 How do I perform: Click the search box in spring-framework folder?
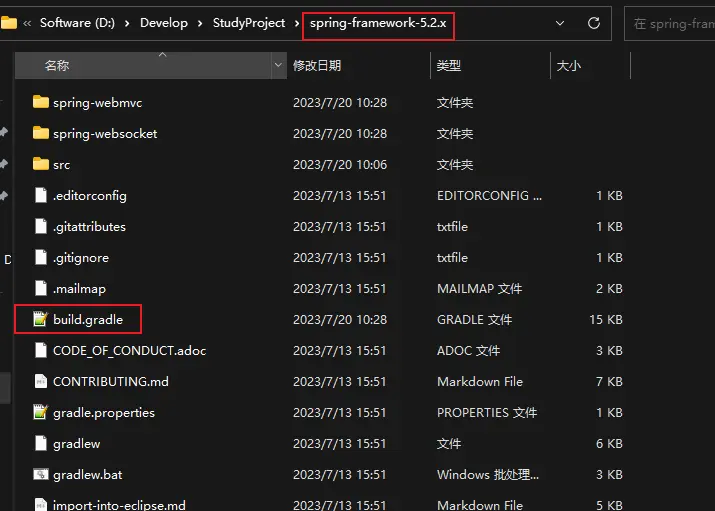pyautogui.click(x=670, y=23)
